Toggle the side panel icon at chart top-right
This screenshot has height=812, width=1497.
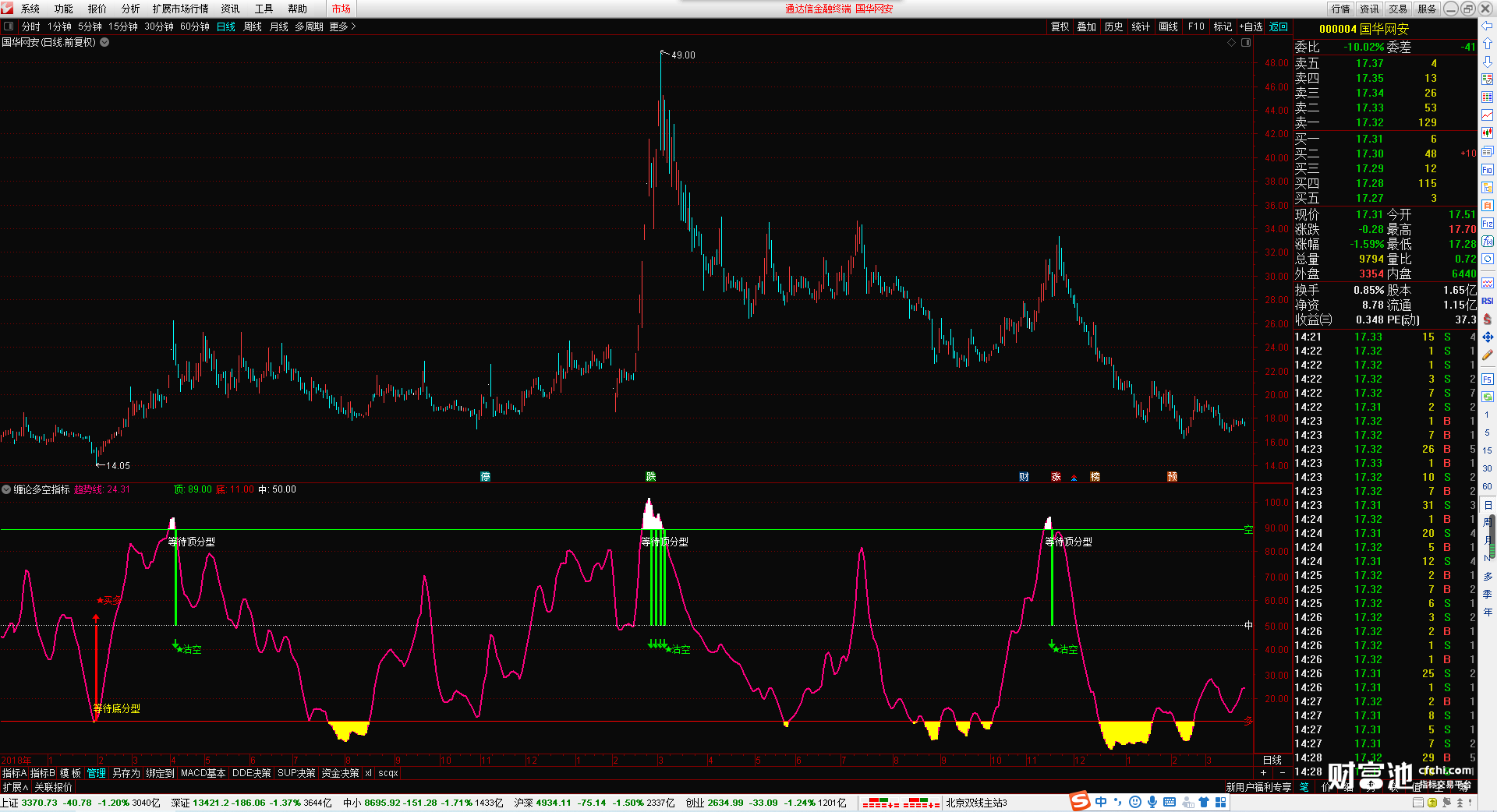1246,43
